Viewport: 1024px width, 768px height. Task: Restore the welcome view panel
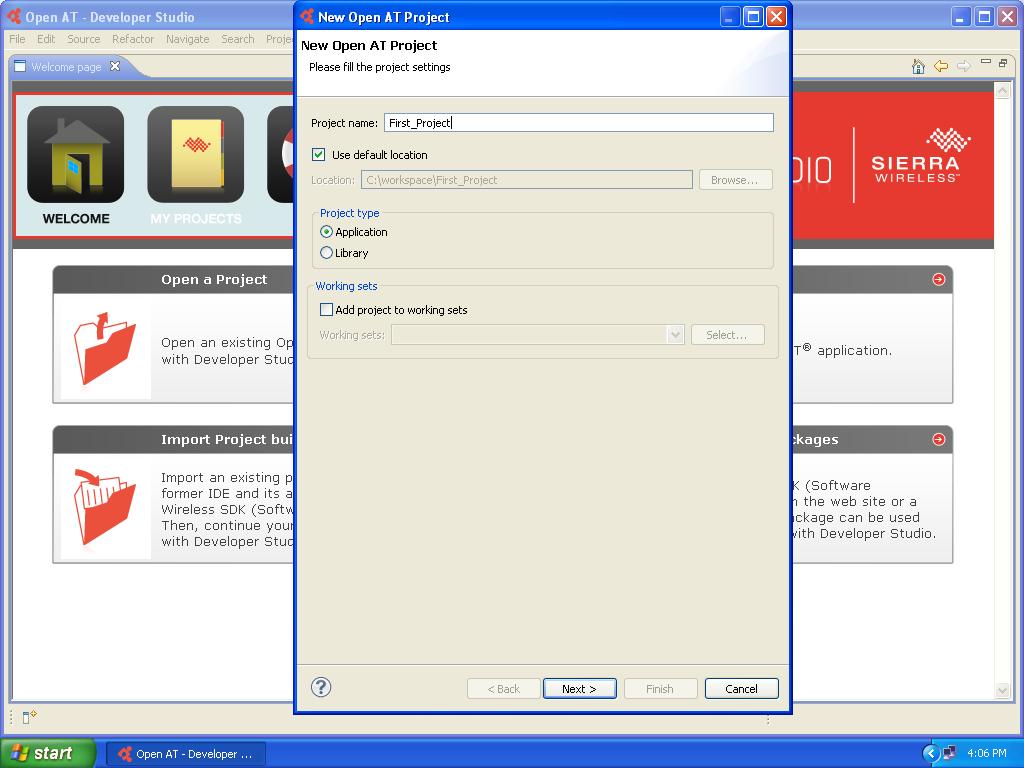[x=1003, y=63]
